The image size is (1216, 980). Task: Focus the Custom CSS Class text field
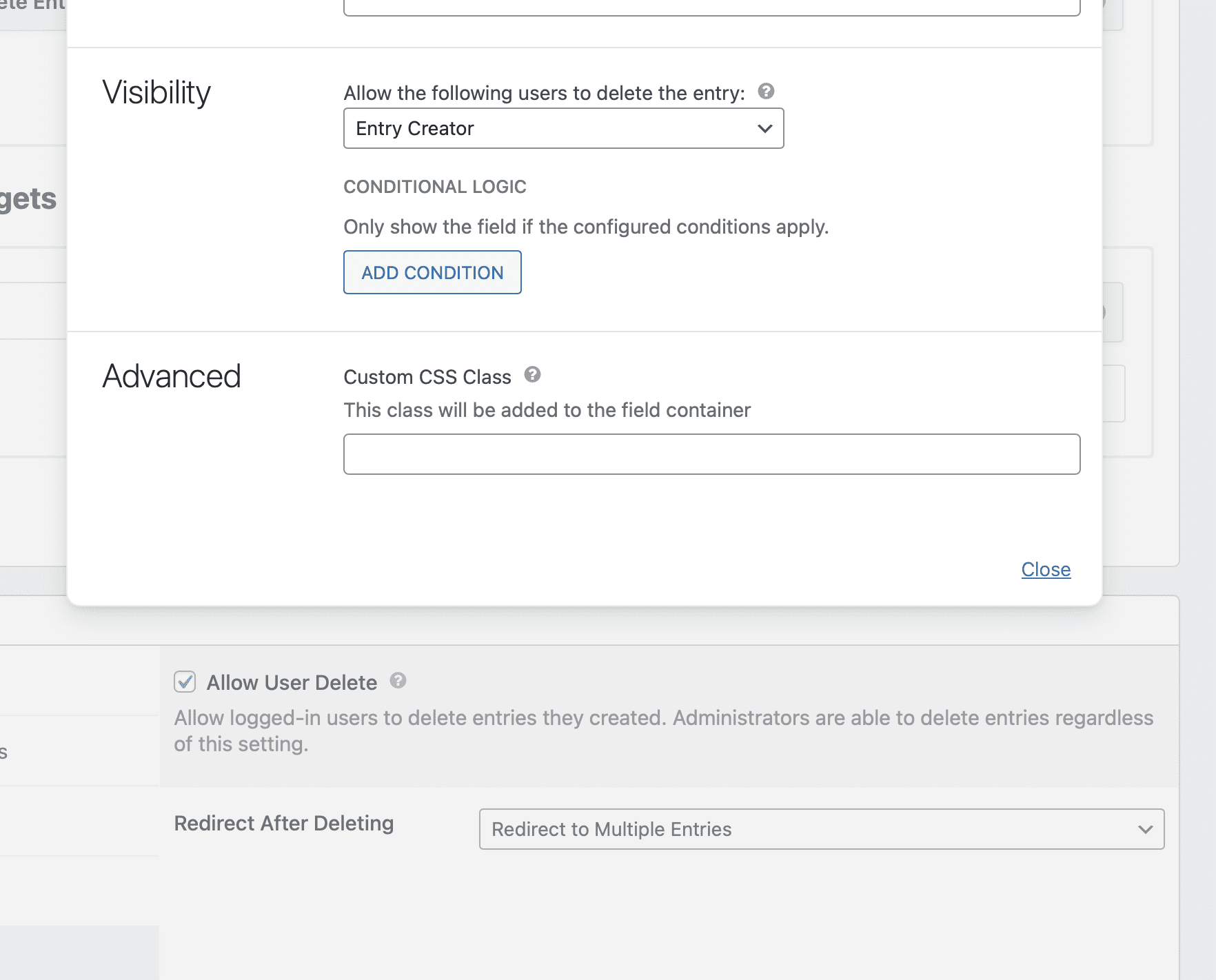pos(711,454)
